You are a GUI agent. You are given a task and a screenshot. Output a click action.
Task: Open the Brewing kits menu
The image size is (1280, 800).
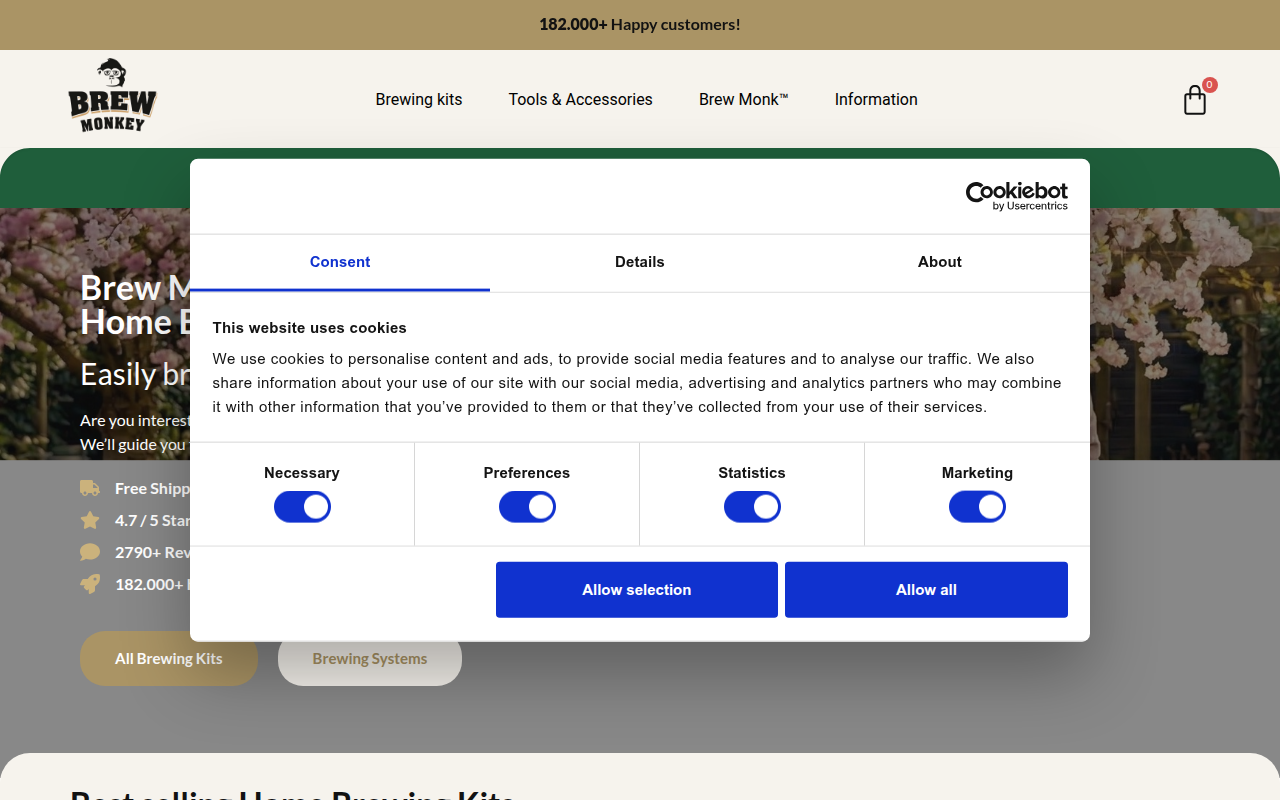point(419,99)
